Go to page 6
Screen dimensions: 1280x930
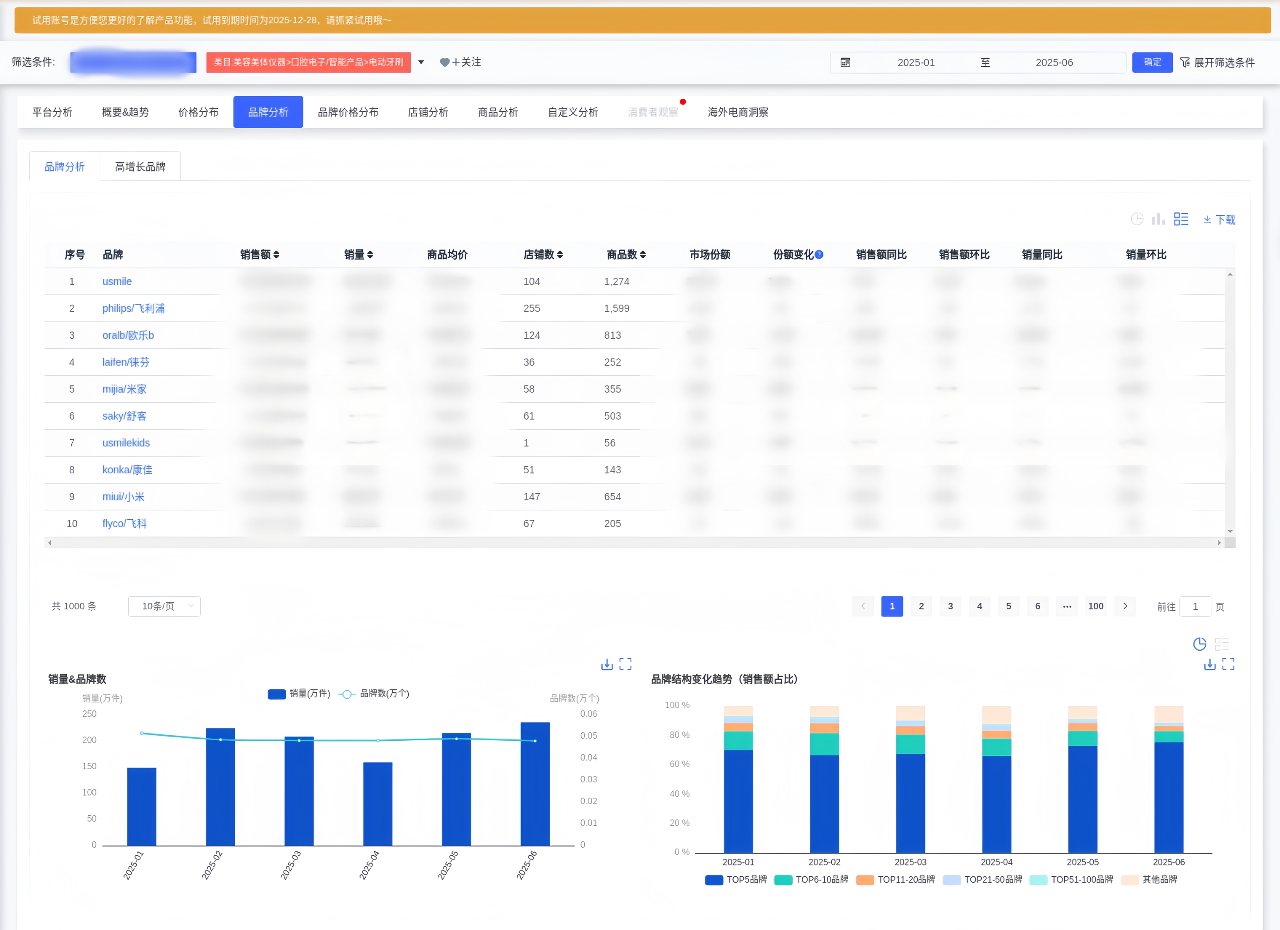coord(1038,606)
